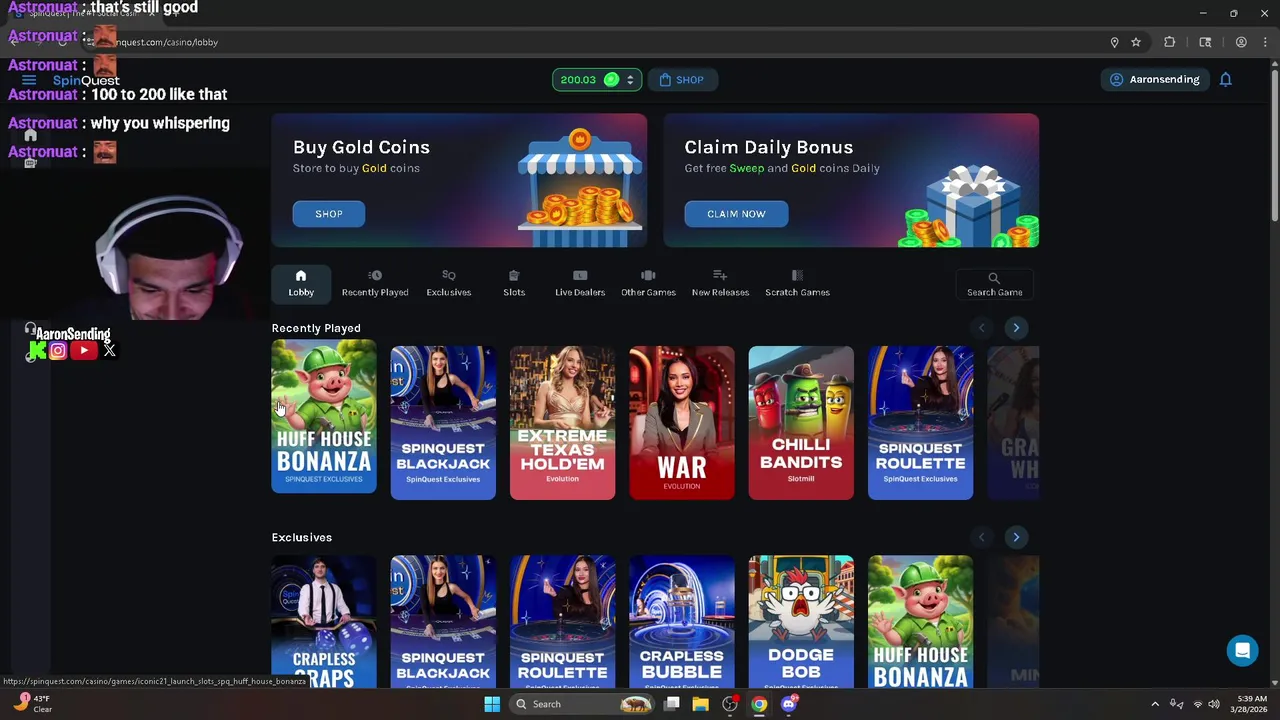Open notifications bell
Viewport: 1280px width, 720px height.
(1226, 80)
